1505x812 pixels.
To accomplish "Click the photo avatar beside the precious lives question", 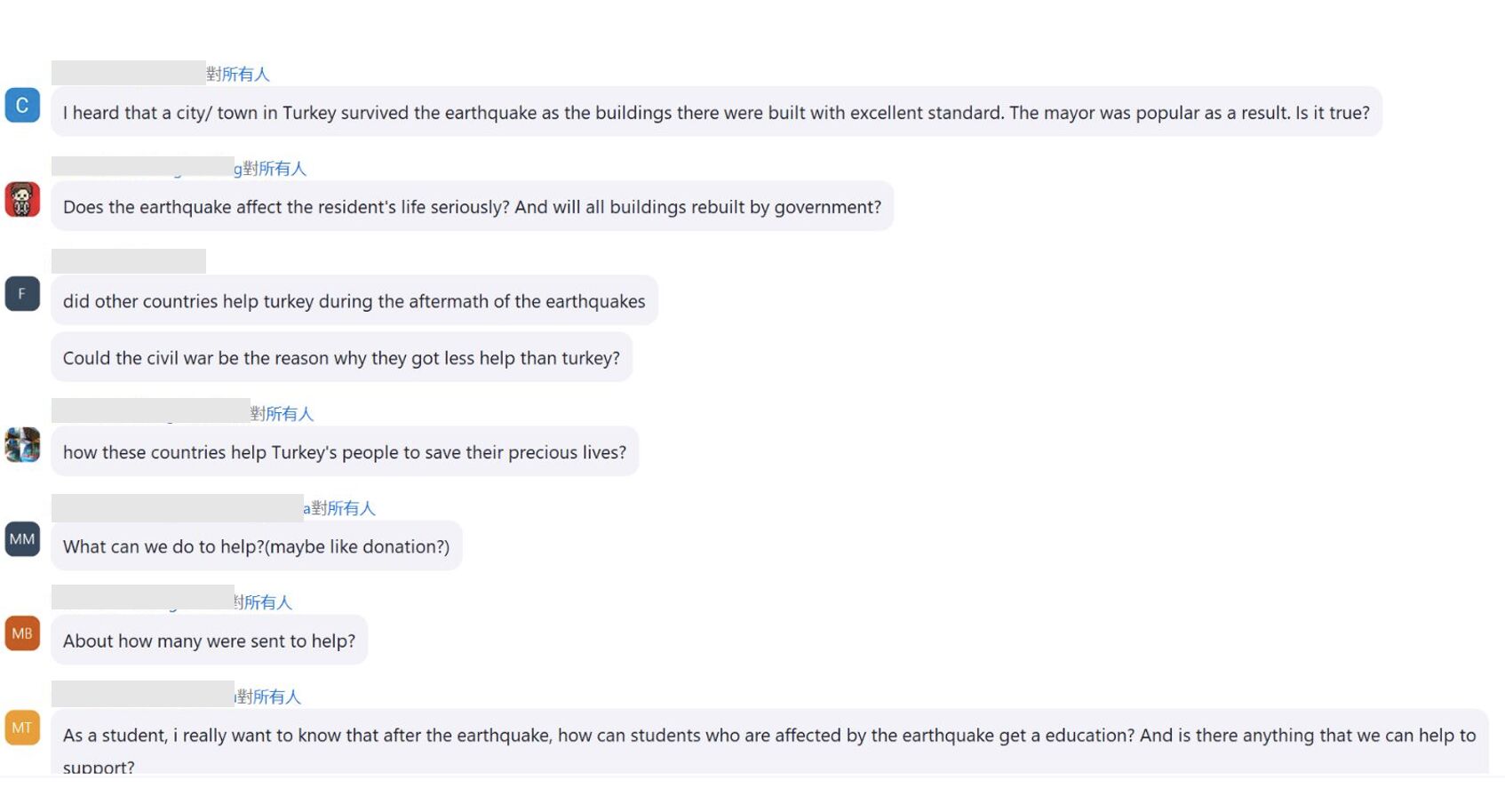I will pyautogui.click(x=22, y=445).
